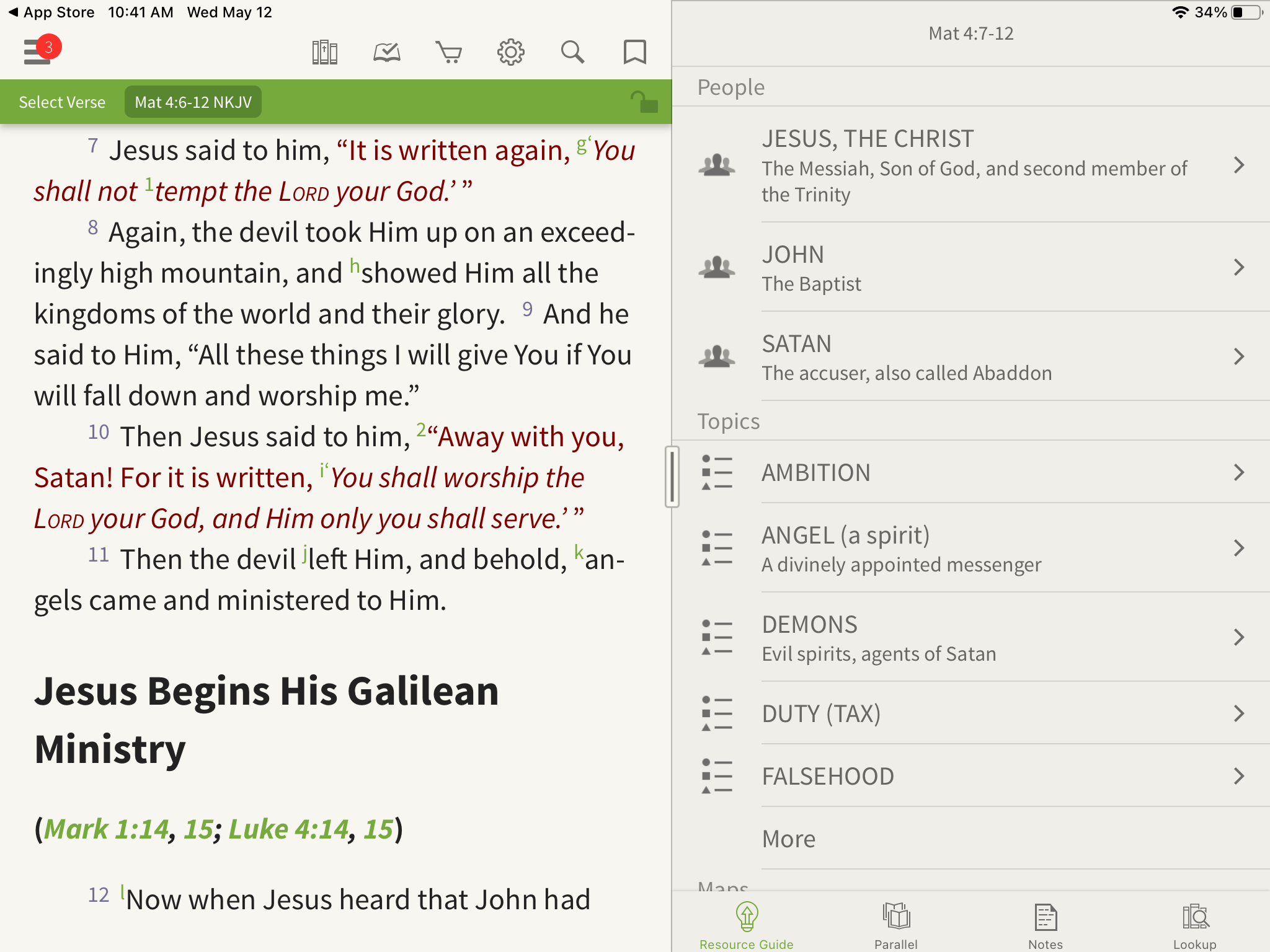The width and height of the screenshot is (1270, 952).
Task: Tap the topic list icon beside DUTY (TAX)
Action: coord(717,713)
